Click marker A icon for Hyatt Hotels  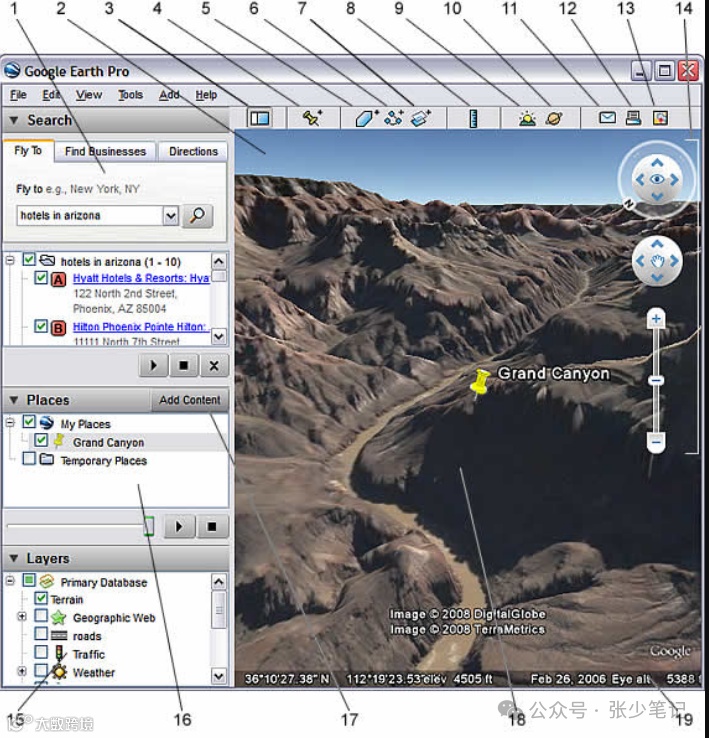coord(58,280)
